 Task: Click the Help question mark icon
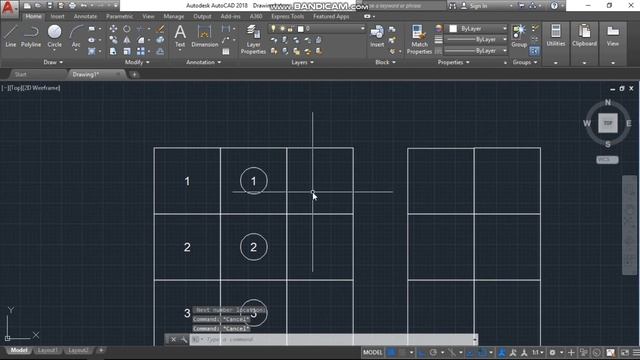(x=554, y=6)
